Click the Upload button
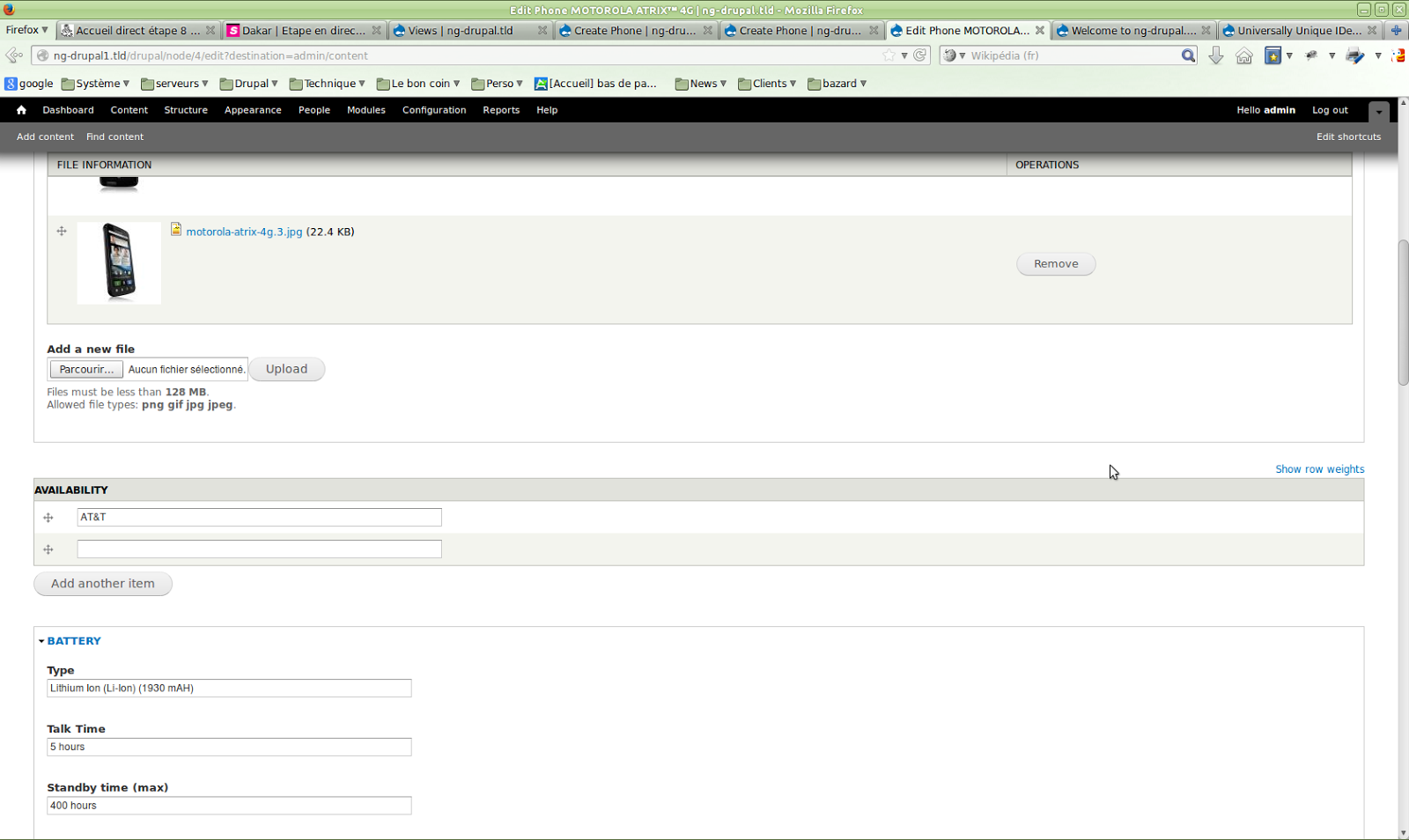This screenshot has height=840, width=1409. (287, 369)
